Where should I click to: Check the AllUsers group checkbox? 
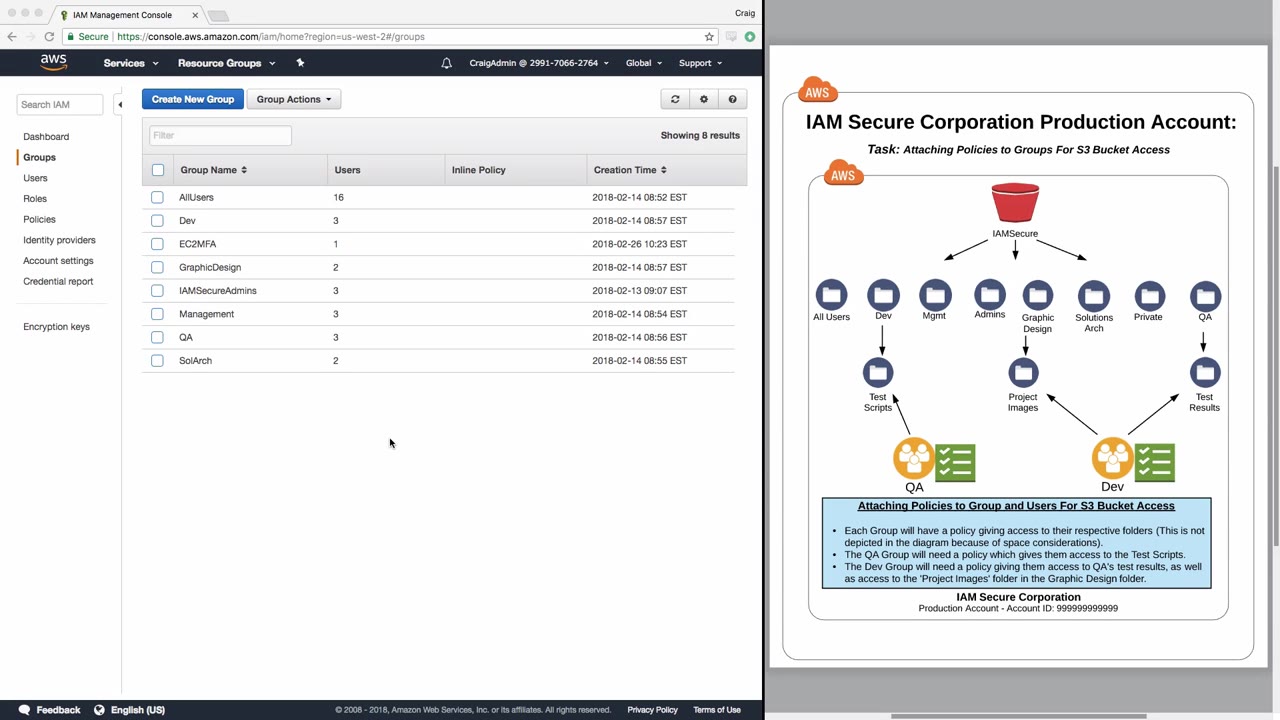click(158, 197)
